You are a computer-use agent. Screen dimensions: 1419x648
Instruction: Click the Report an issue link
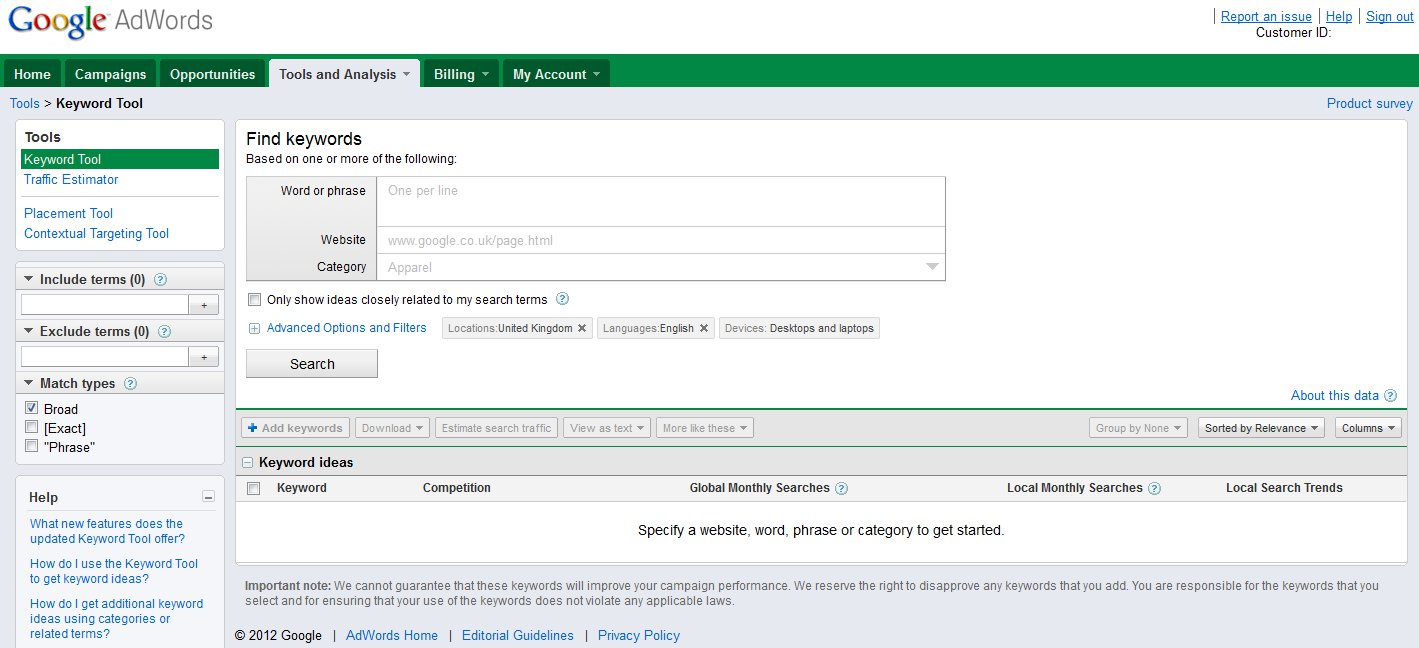point(1266,17)
